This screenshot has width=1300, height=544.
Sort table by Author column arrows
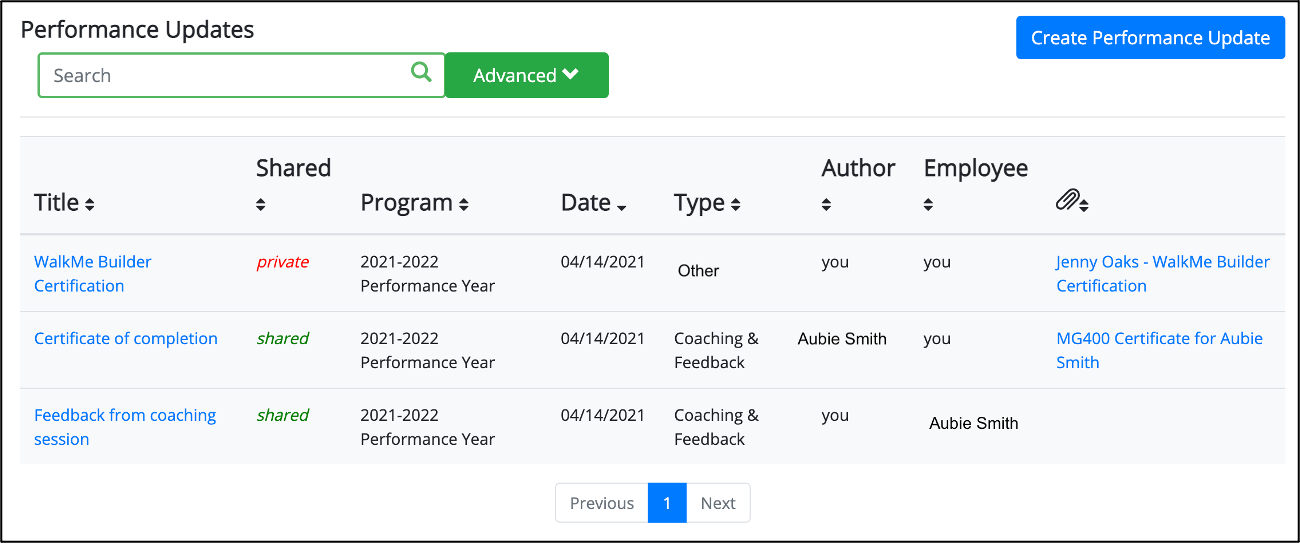coord(827,205)
